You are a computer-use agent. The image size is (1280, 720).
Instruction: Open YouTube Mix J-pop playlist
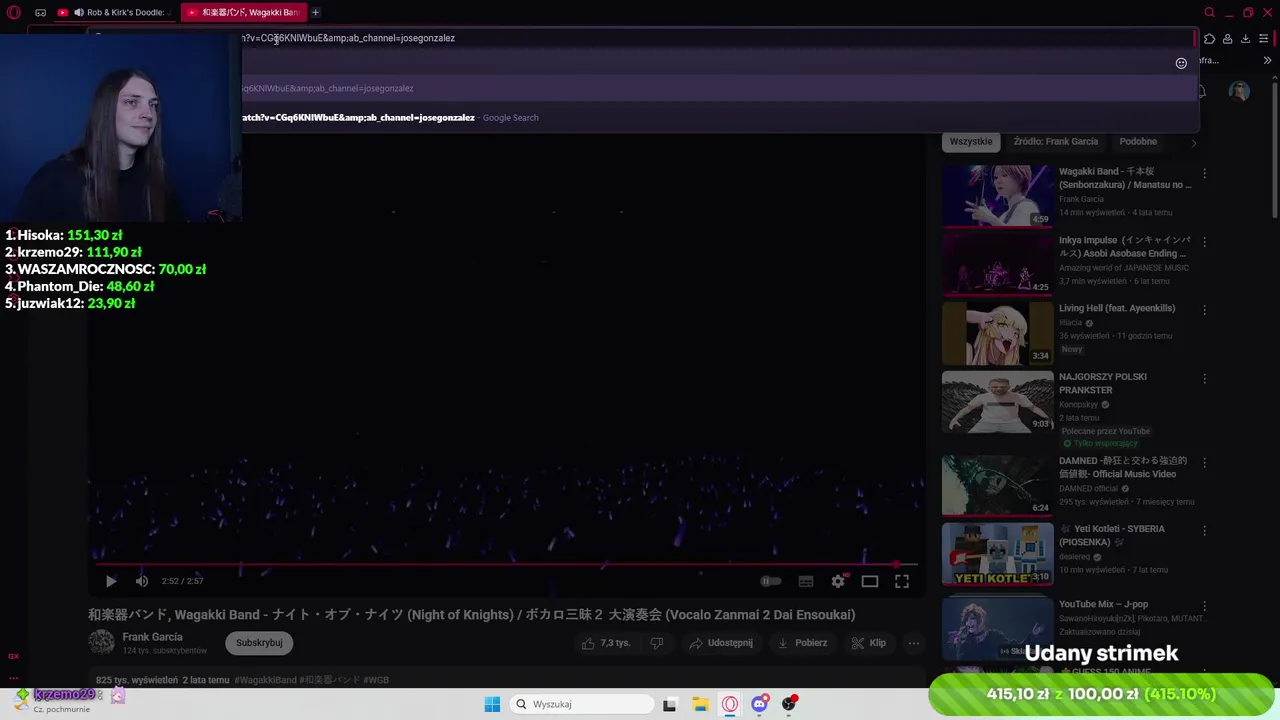997,627
